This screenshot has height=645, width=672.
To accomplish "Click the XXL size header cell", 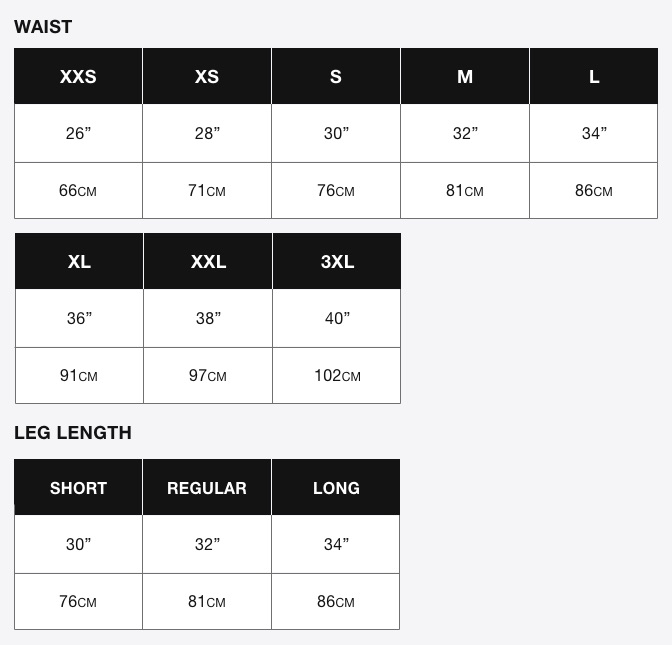I will click(x=208, y=261).
